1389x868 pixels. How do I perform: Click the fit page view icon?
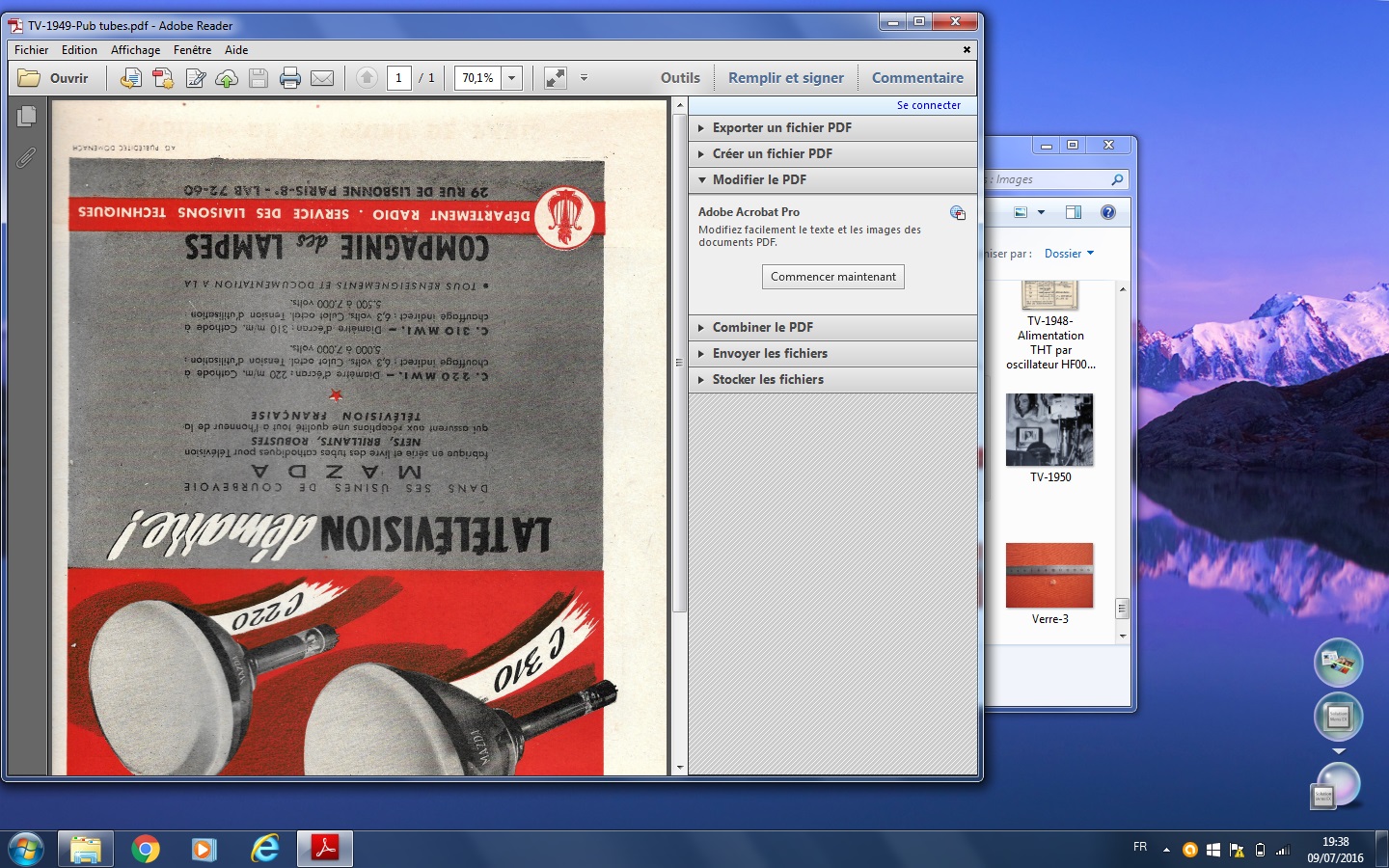[x=556, y=78]
